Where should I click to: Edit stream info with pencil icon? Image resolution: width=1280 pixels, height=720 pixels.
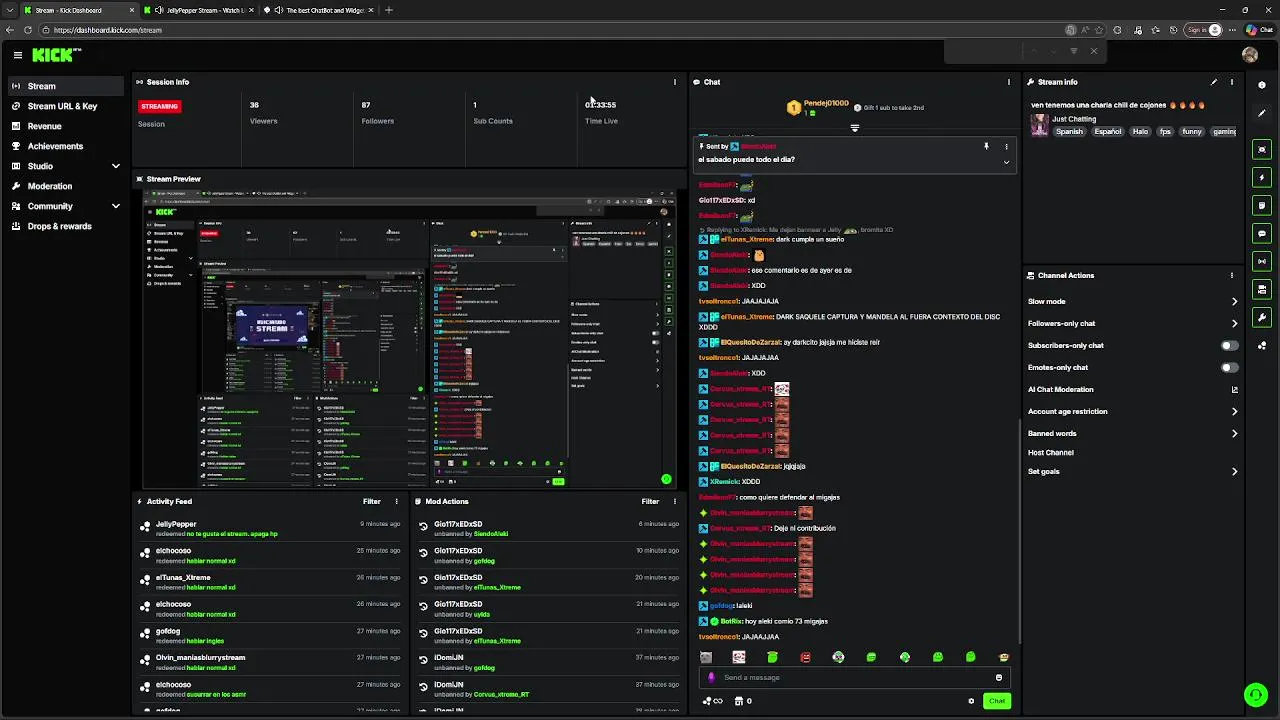(1214, 82)
